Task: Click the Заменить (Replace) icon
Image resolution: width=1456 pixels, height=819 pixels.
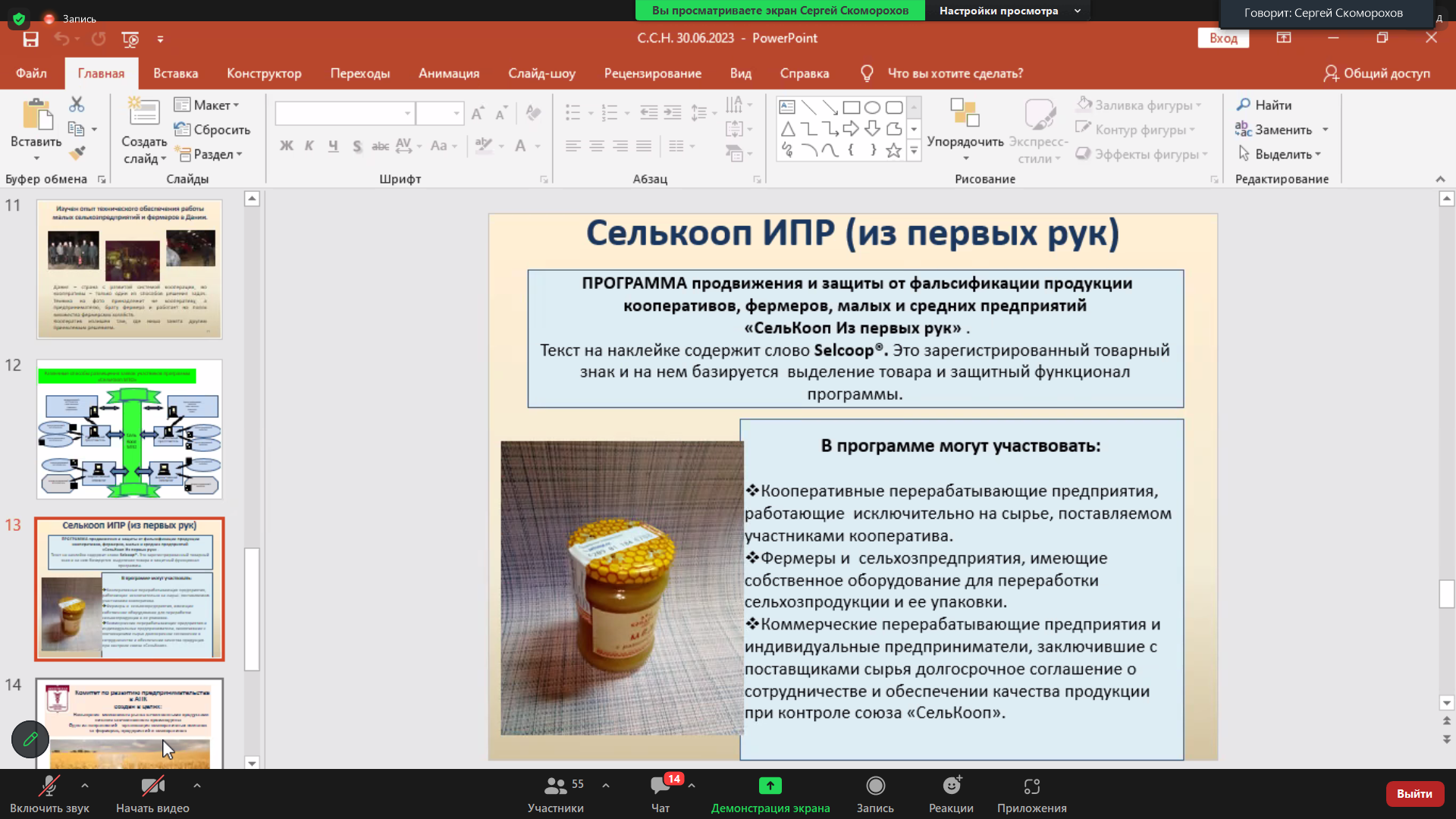Action: pyautogui.click(x=1244, y=130)
